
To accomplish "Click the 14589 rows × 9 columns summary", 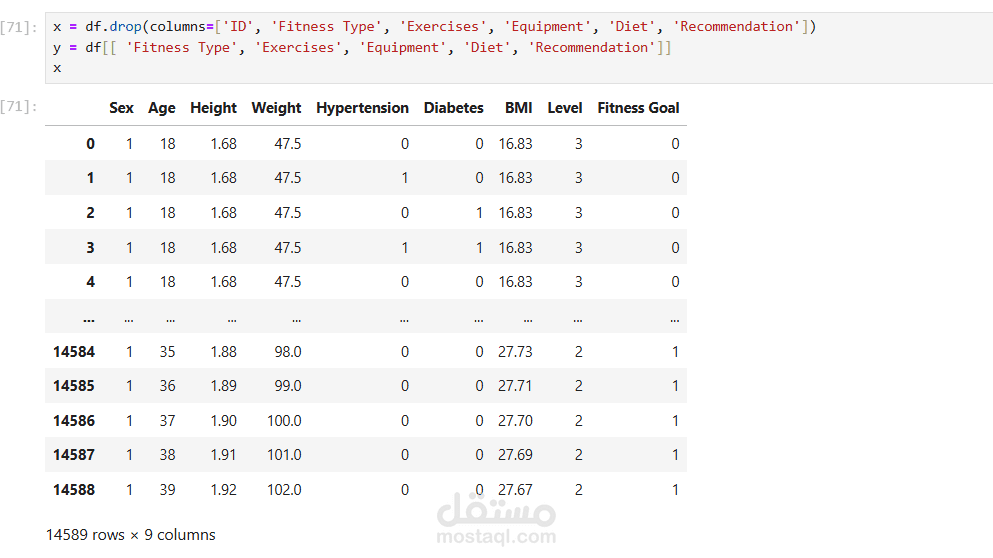I will tap(130, 535).
